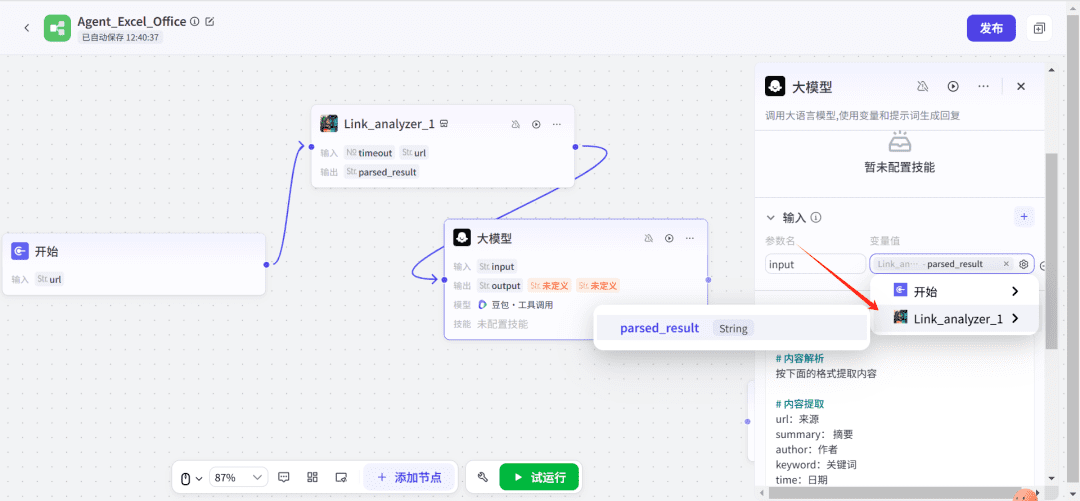Toggle the disable icon on the 大模型 canvas node

649,238
